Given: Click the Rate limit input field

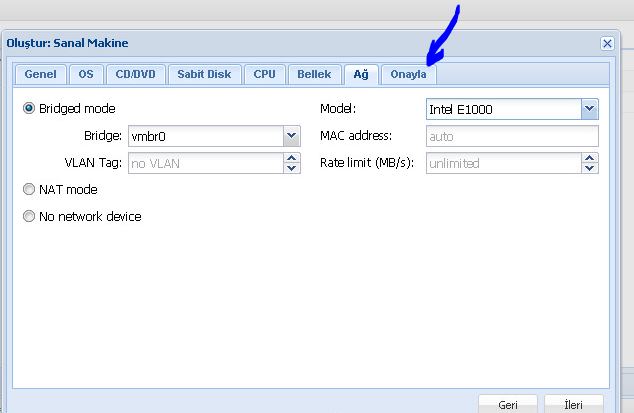Looking at the screenshot, I should coord(502,163).
